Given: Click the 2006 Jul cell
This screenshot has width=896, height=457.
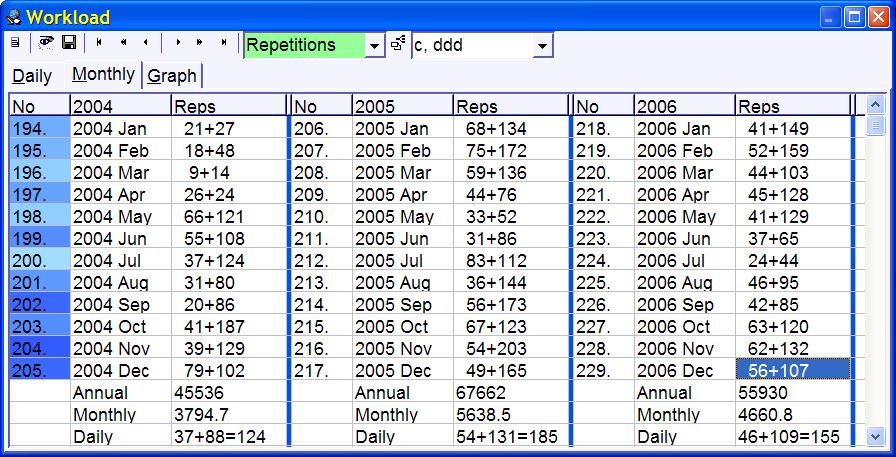Looking at the screenshot, I should (685, 260).
